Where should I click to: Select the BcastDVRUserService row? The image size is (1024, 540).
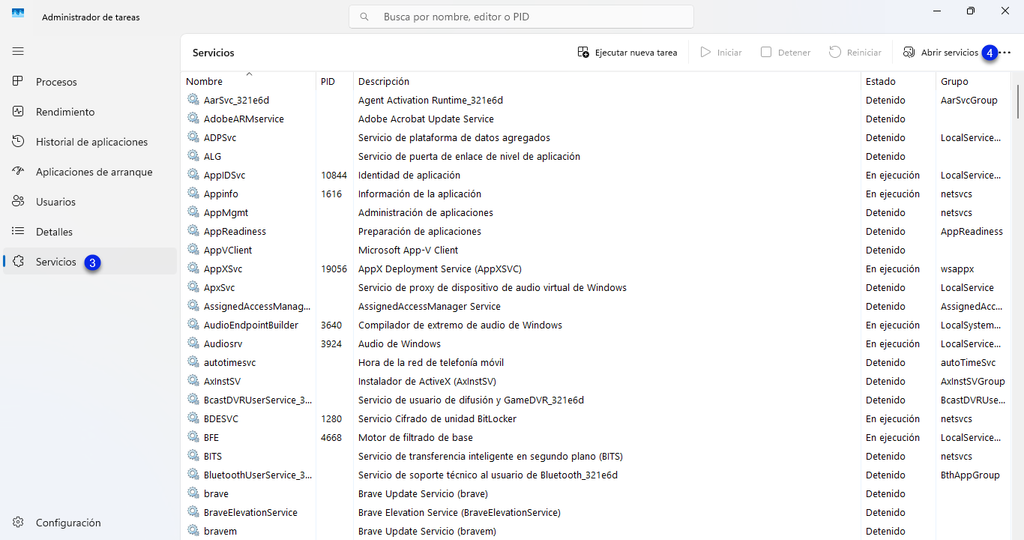coord(596,400)
